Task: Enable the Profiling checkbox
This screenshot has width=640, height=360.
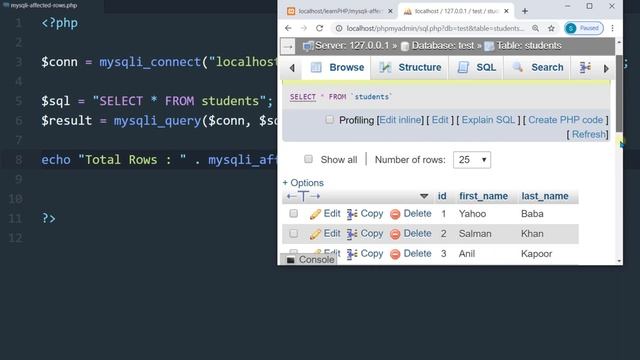Action: 329,120
